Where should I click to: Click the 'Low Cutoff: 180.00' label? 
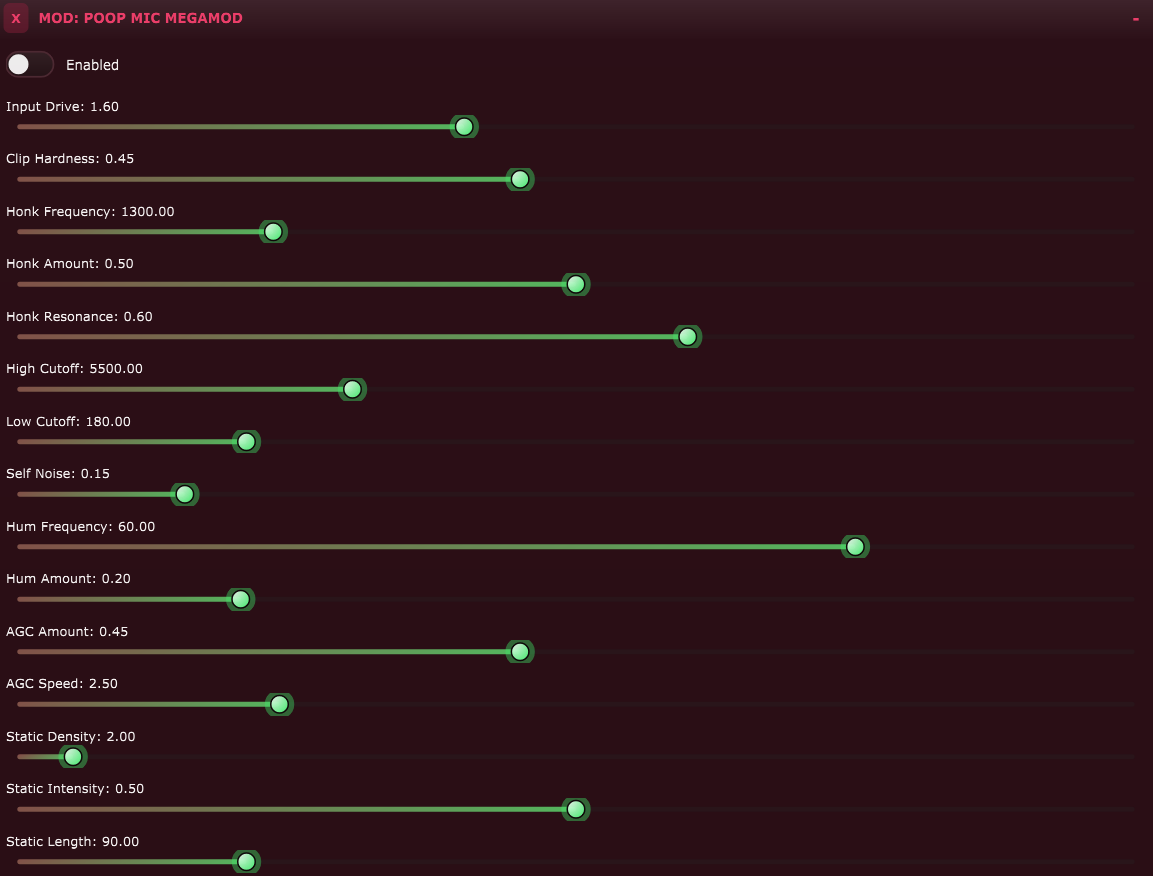(68, 422)
